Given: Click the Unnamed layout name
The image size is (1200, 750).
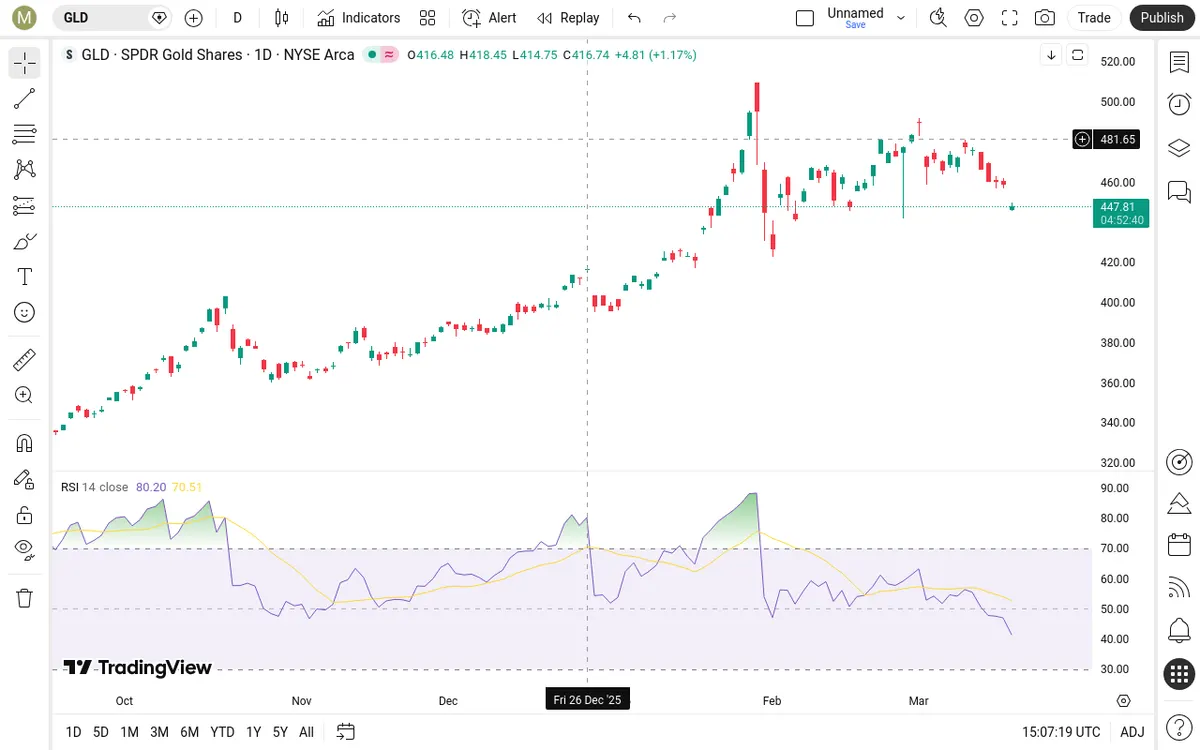Looking at the screenshot, I should click(x=855, y=13).
